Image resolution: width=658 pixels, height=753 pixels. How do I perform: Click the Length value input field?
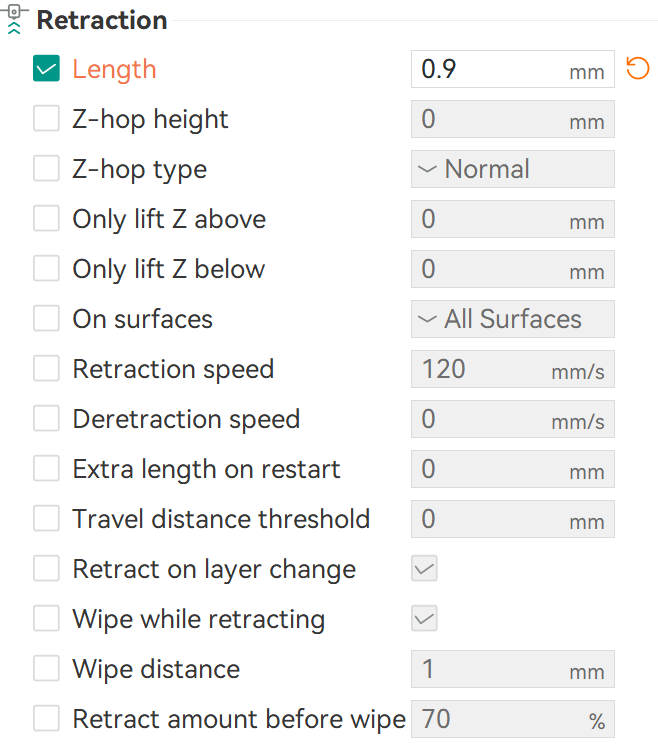[x=490, y=69]
